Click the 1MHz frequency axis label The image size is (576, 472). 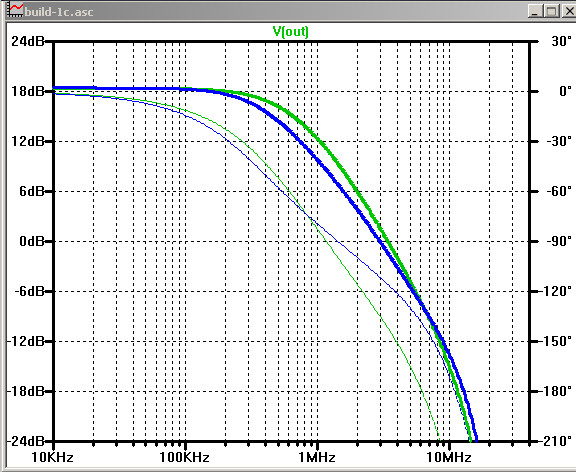(x=317, y=458)
